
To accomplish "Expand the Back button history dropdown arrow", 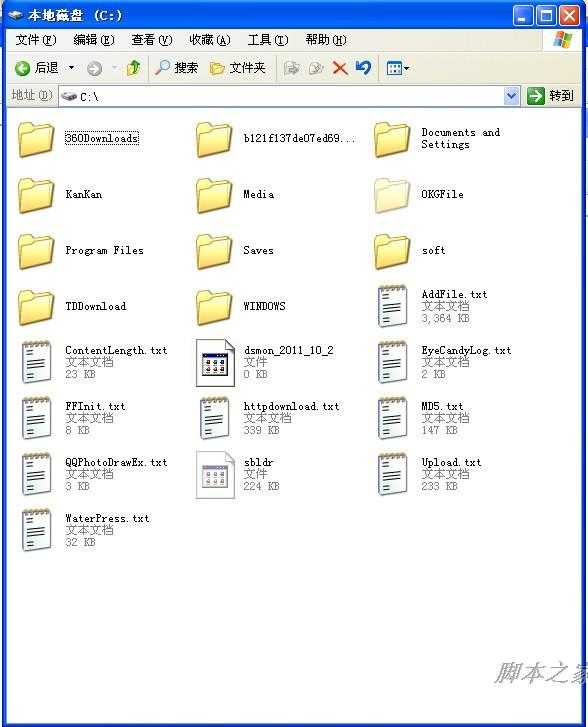I will coord(71,68).
